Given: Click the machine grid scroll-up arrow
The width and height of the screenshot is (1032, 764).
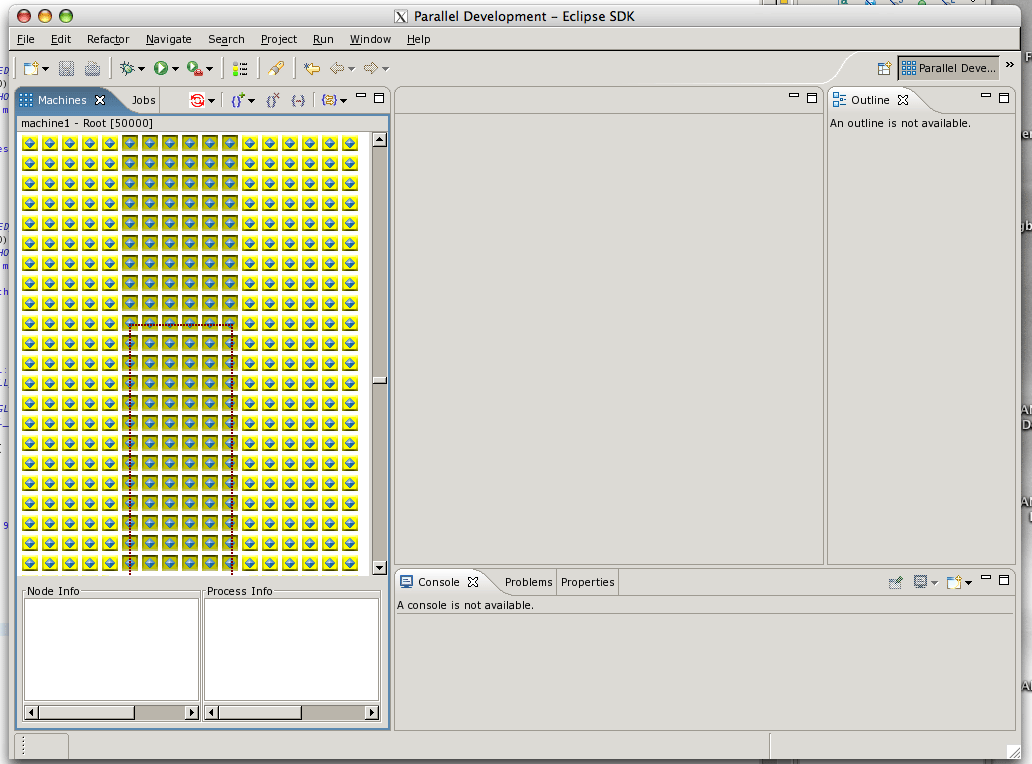Looking at the screenshot, I should coord(379,140).
